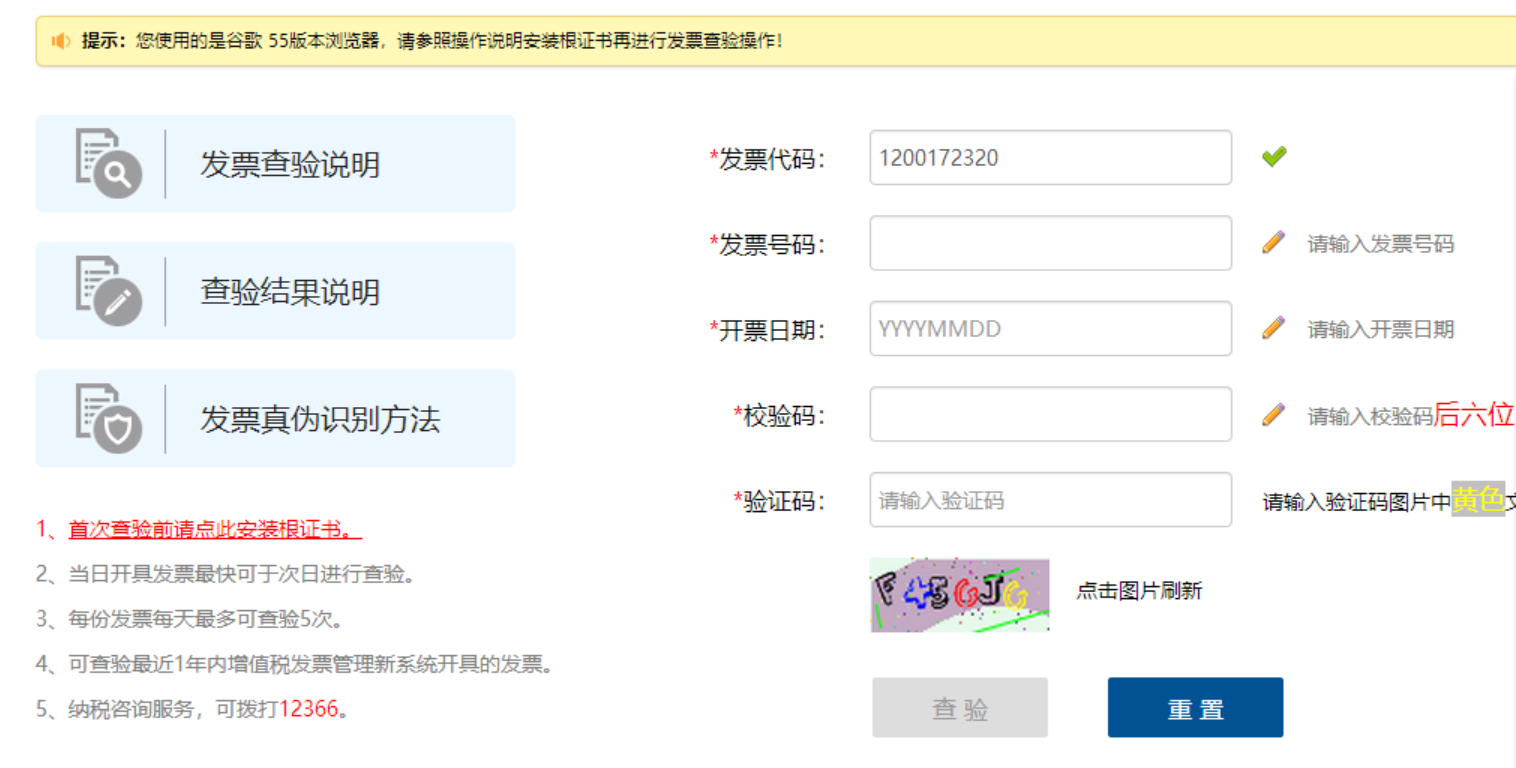The image size is (1516, 768).
Task: Focus the 发票代码 input field
Action: pyautogui.click(x=1050, y=157)
